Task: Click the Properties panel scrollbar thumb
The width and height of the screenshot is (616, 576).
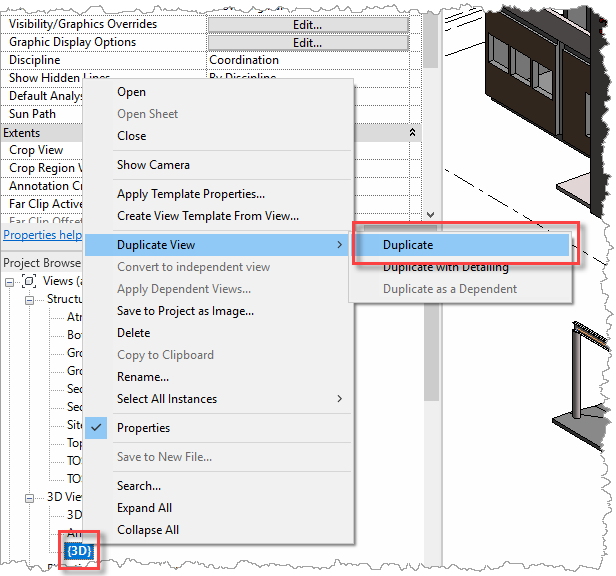Action: point(431,41)
